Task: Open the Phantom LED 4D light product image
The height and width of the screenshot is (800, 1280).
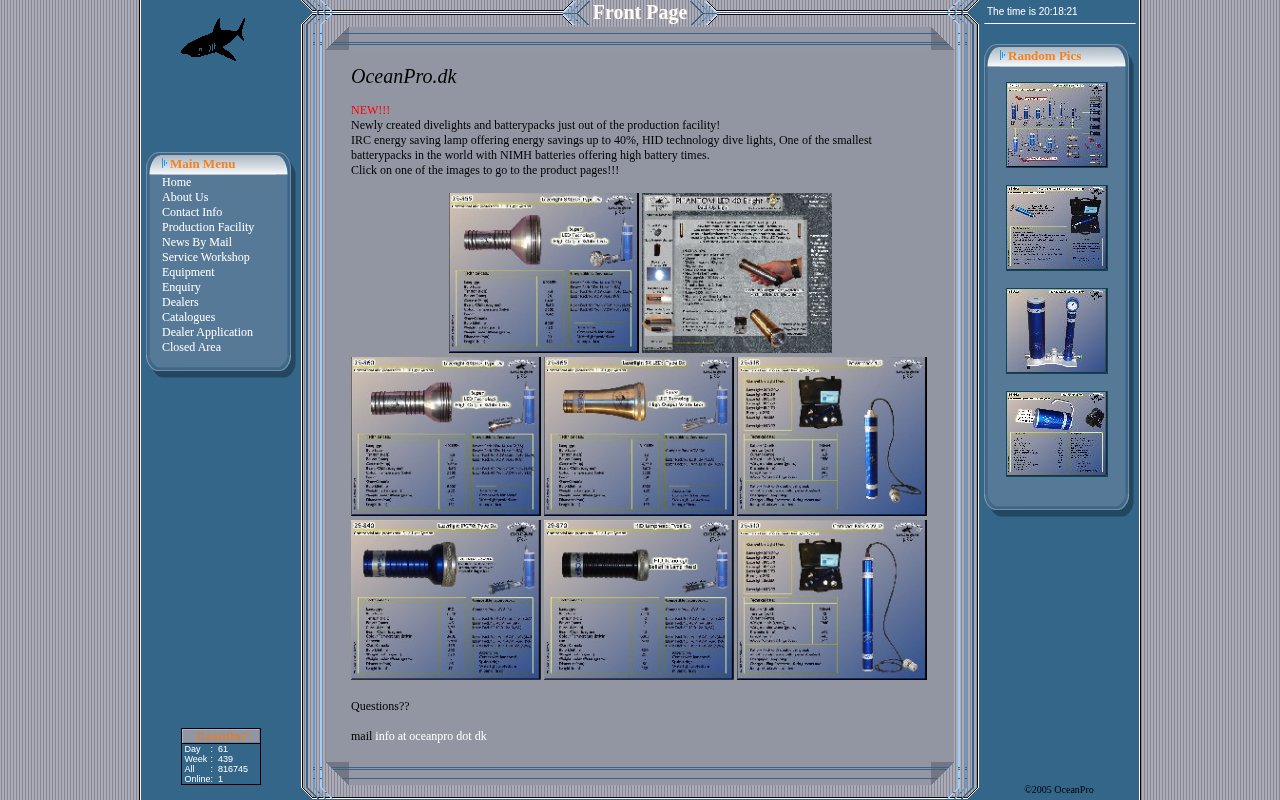Action: pyautogui.click(x=737, y=273)
